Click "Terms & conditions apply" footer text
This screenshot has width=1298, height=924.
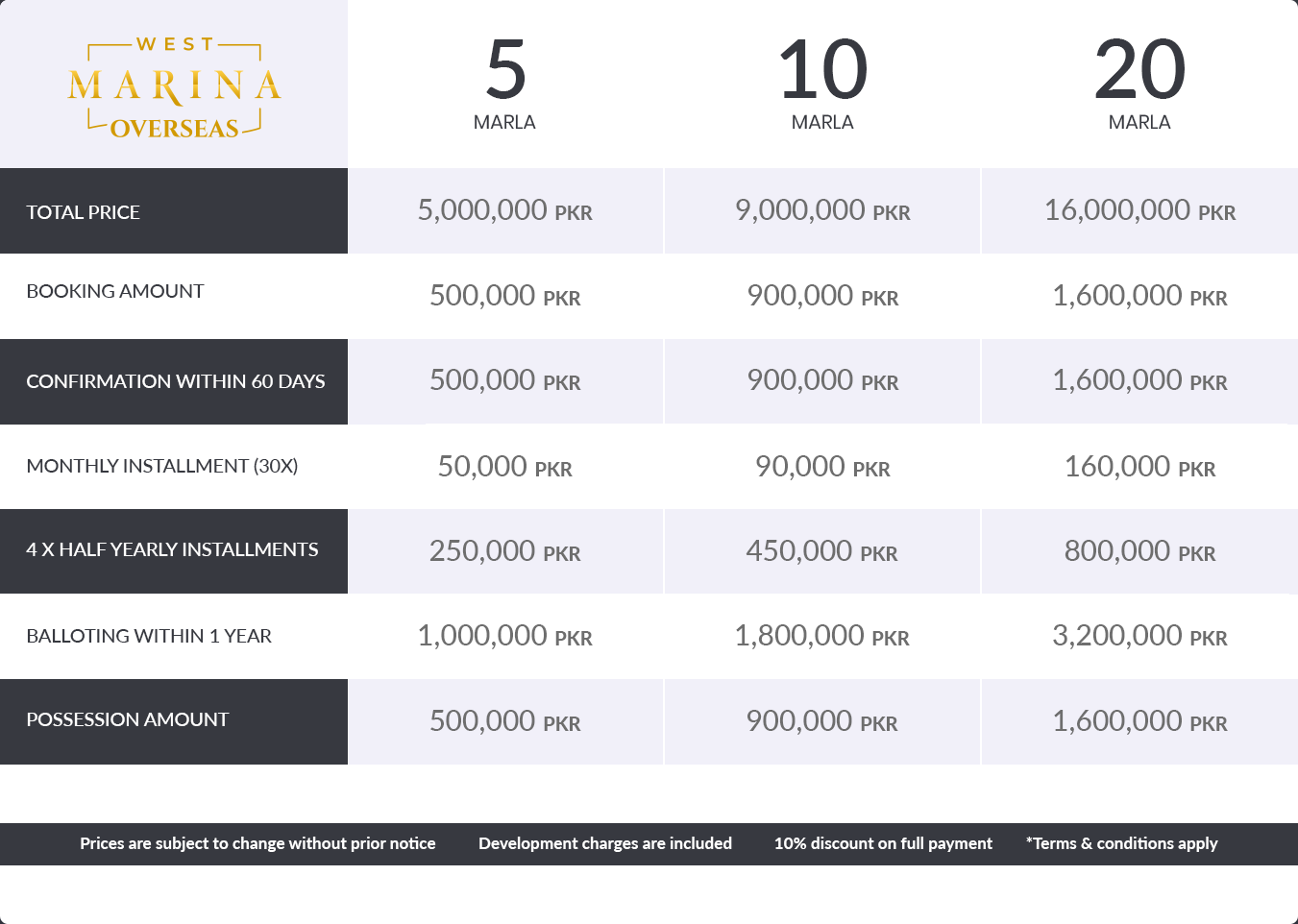(x=1122, y=843)
